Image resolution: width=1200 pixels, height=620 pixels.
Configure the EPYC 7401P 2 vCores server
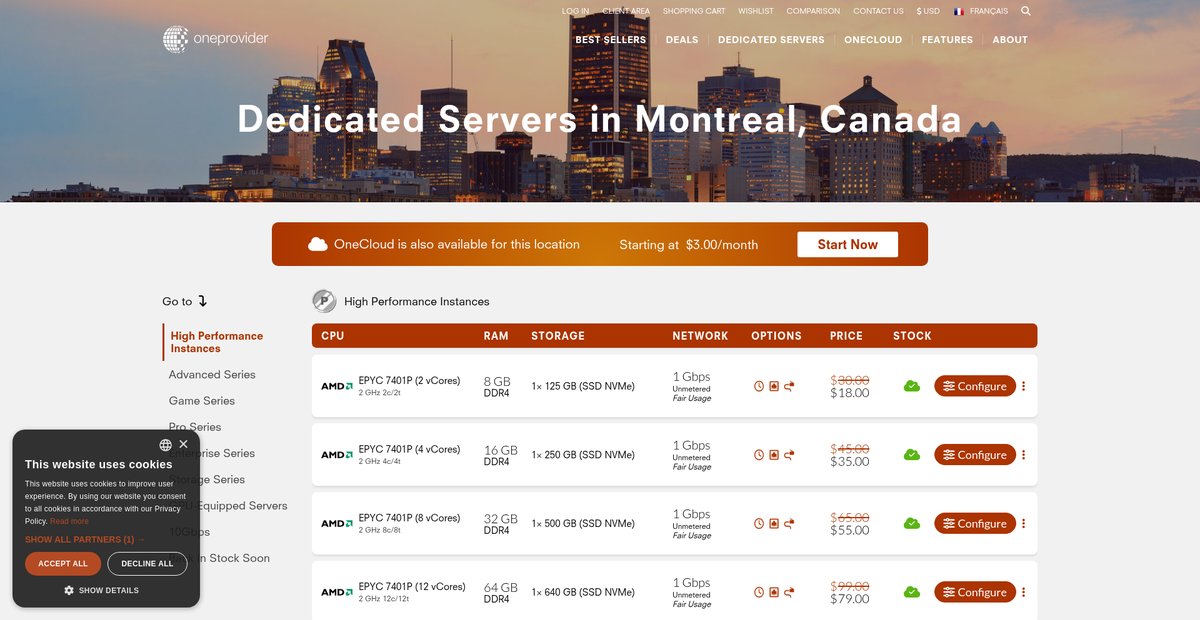pos(975,386)
